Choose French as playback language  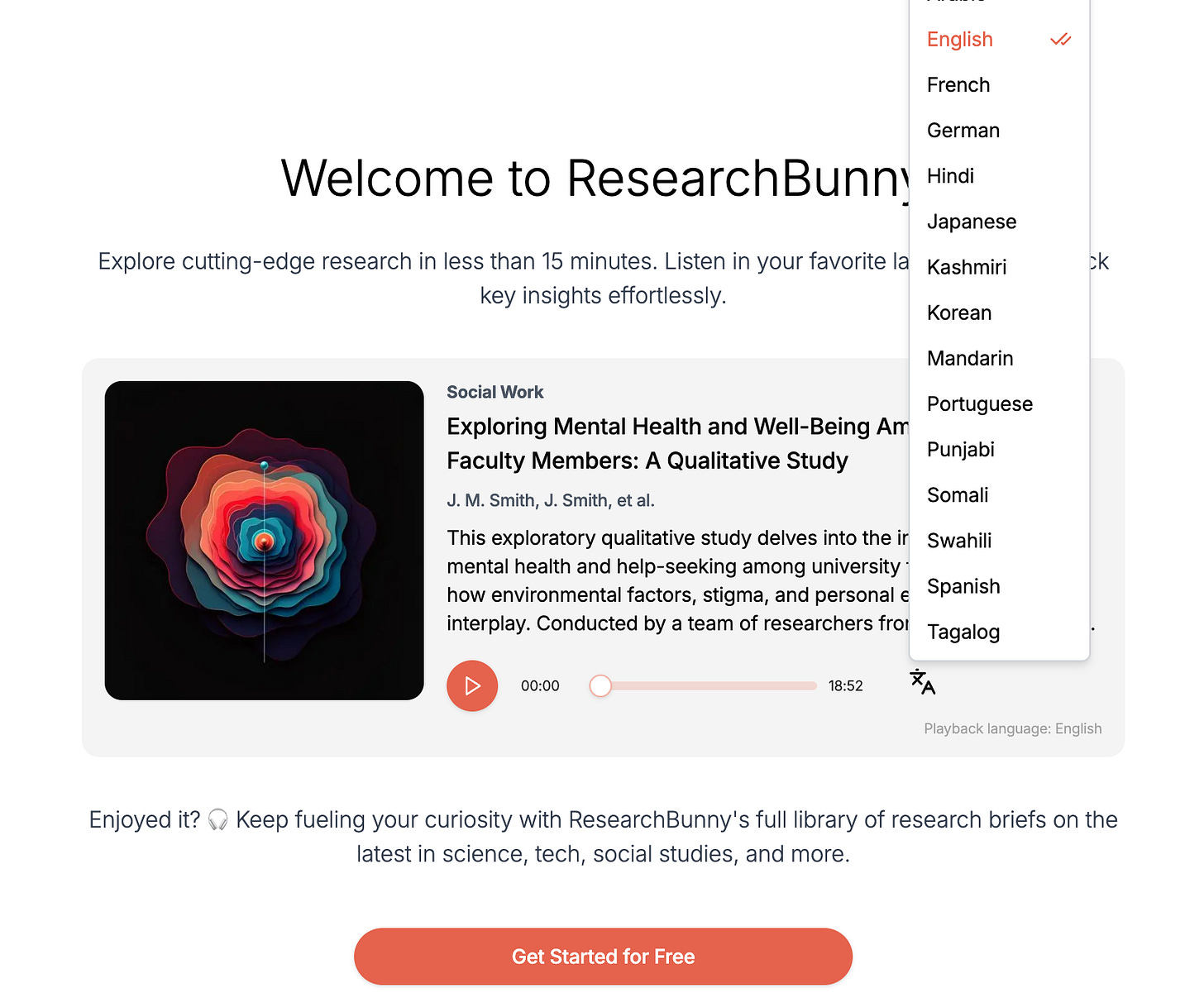[x=999, y=85]
